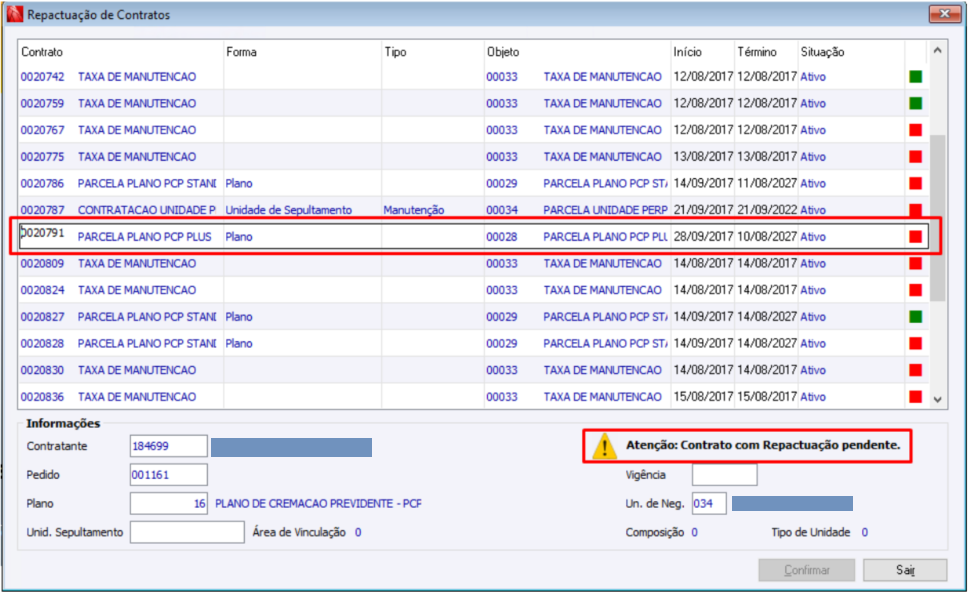Select contract number 0020830

(x=42, y=370)
